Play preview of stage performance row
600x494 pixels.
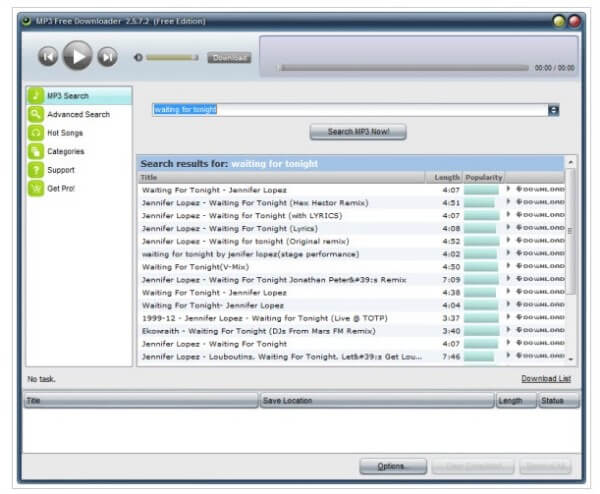coord(508,253)
